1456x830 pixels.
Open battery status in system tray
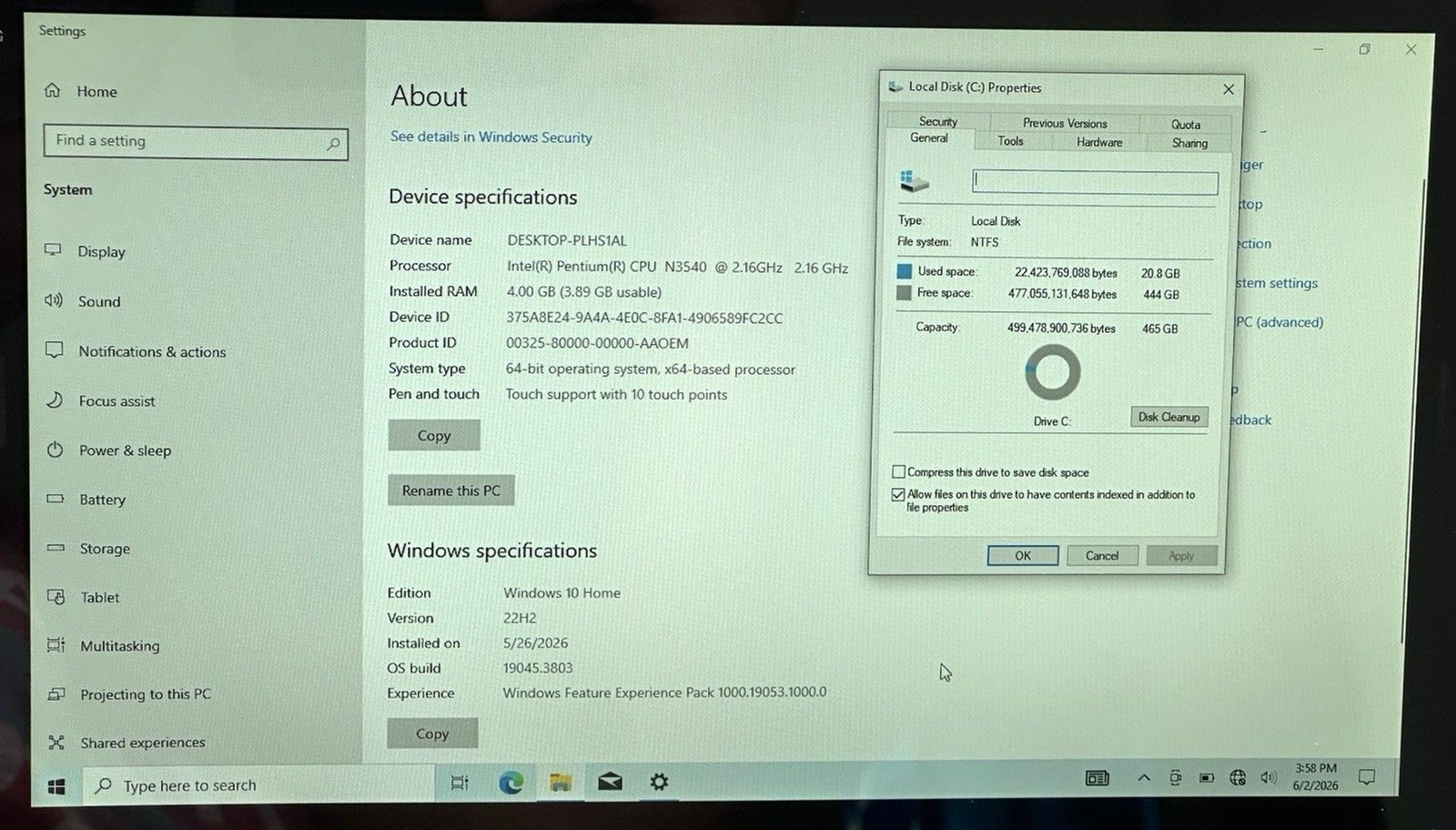coord(1207,778)
